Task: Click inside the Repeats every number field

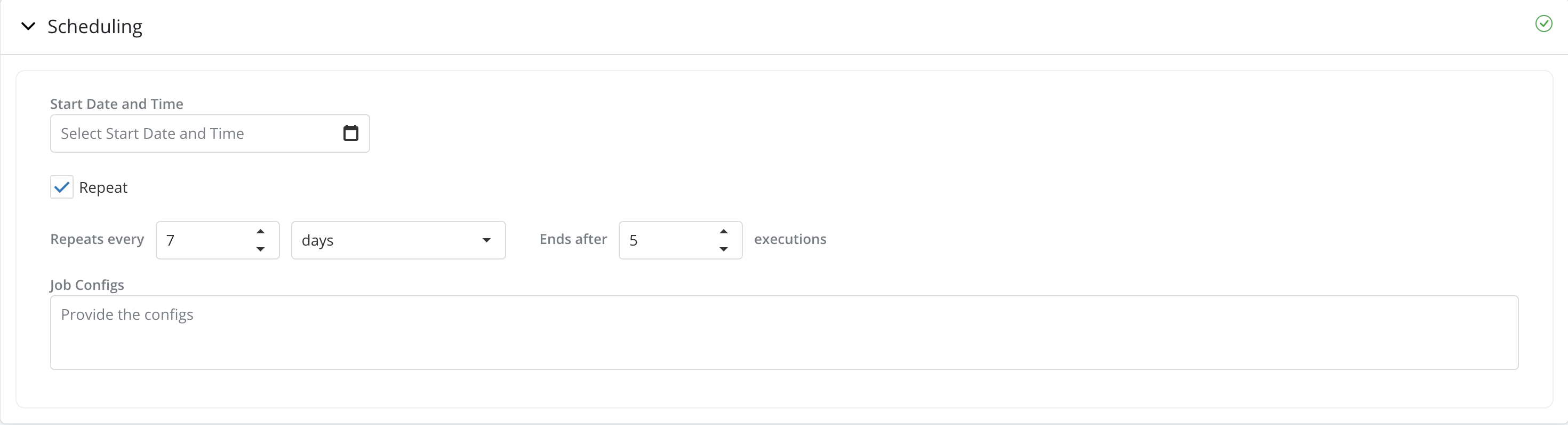Action: [x=204, y=240]
